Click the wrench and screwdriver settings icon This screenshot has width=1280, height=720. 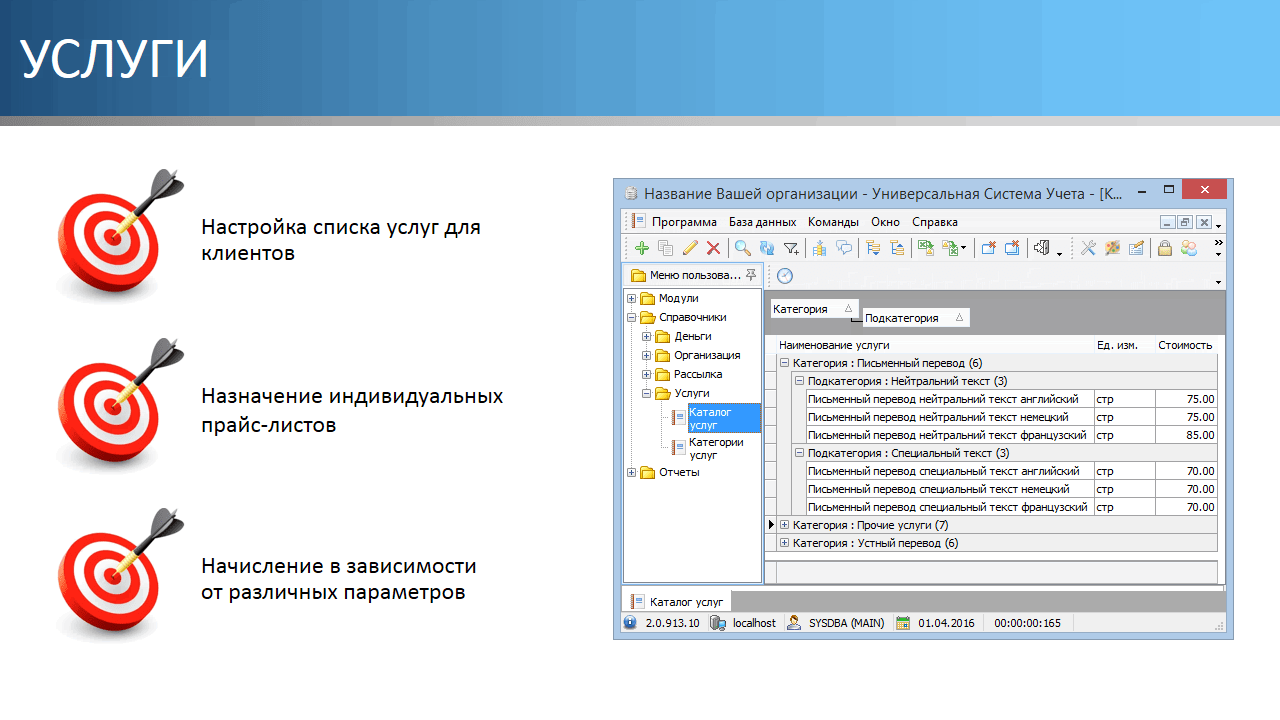[1088, 248]
